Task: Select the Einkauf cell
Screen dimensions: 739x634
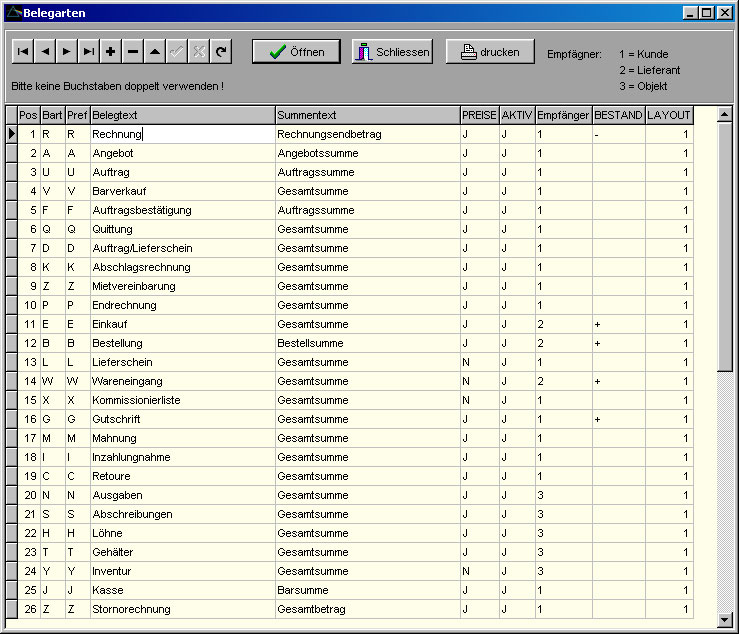Action: tap(182, 324)
